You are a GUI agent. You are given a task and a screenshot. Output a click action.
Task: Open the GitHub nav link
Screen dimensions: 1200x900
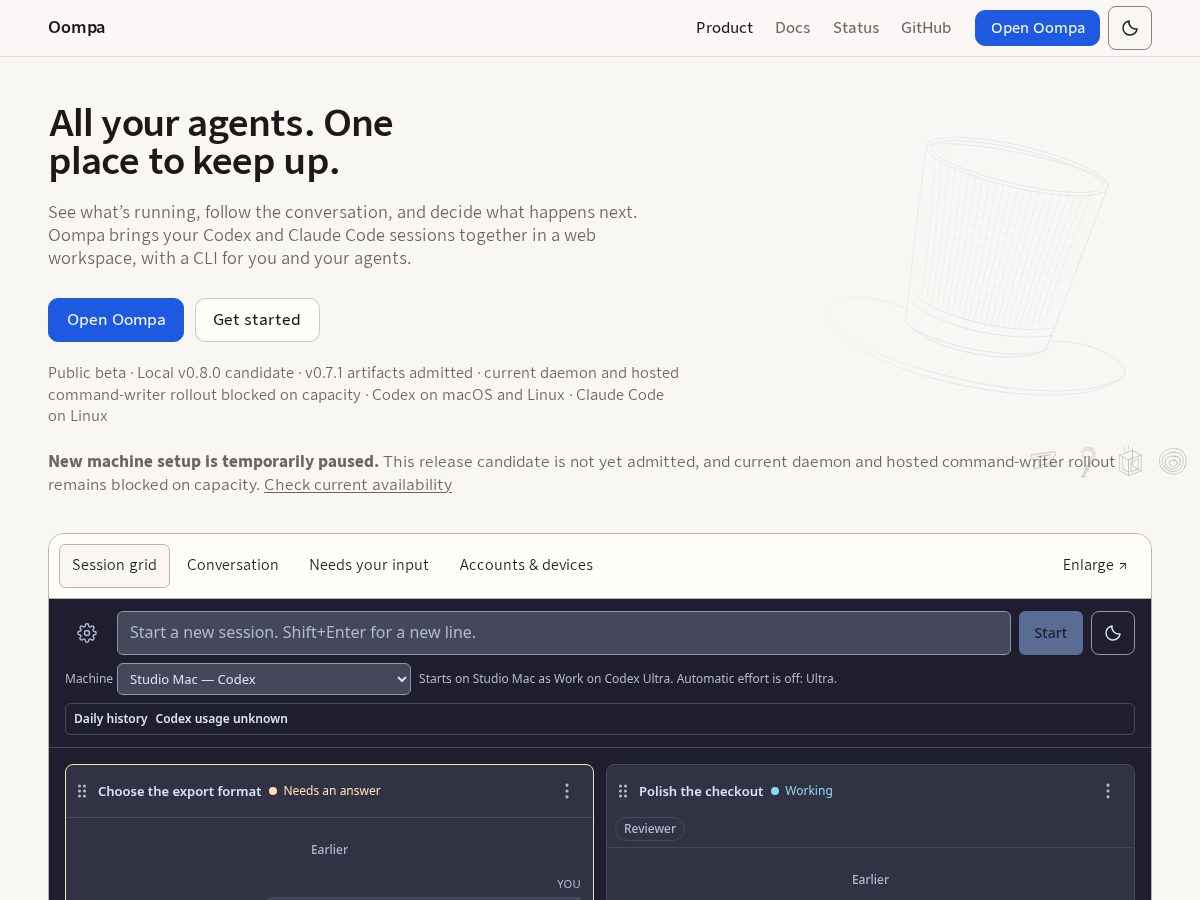(926, 28)
